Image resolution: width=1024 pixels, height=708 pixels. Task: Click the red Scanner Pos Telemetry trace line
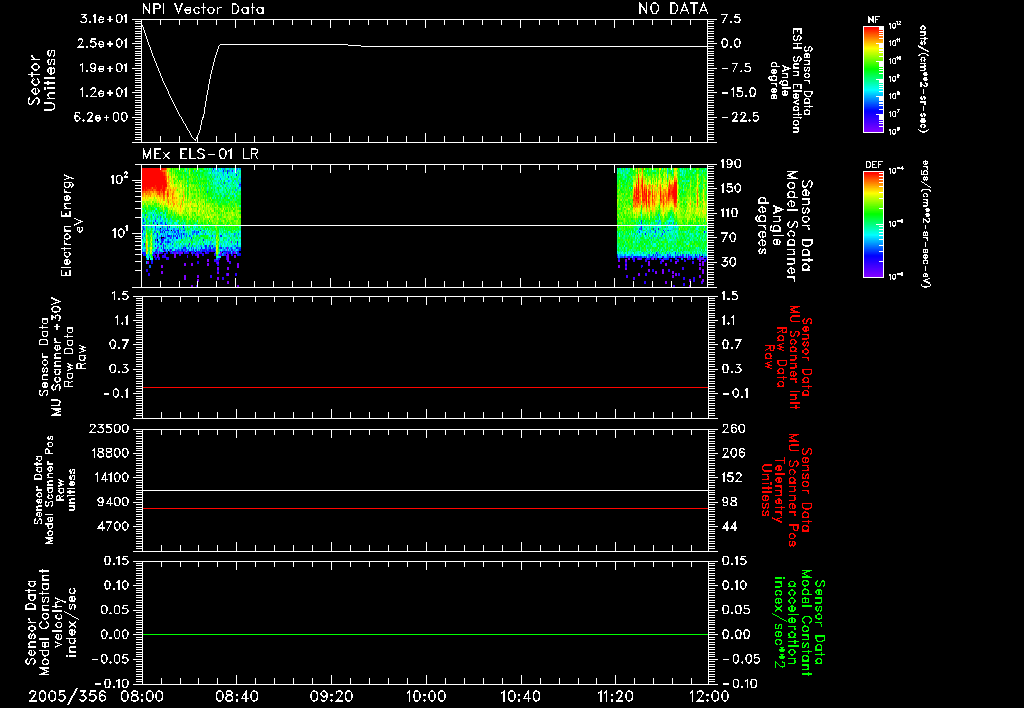point(425,508)
